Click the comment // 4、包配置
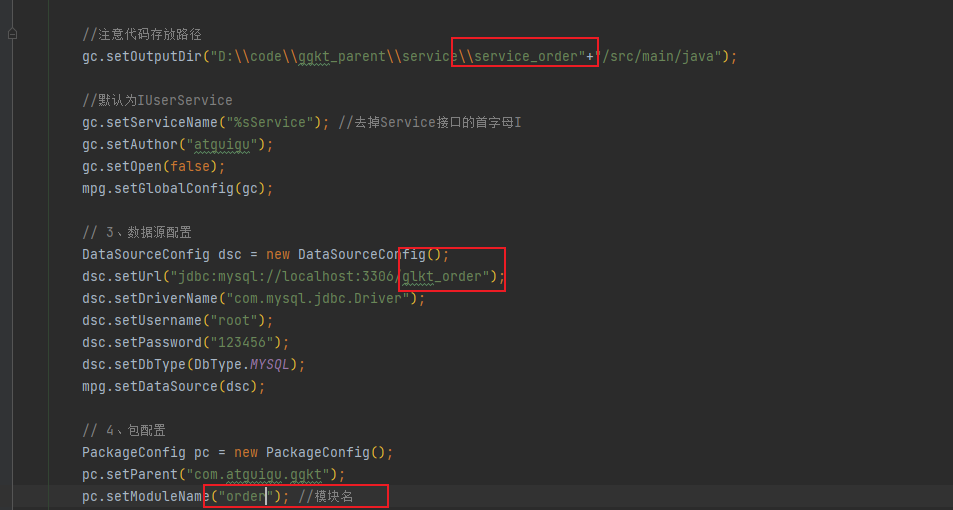953x510 pixels. pyautogui.click(x=124, y=430)
